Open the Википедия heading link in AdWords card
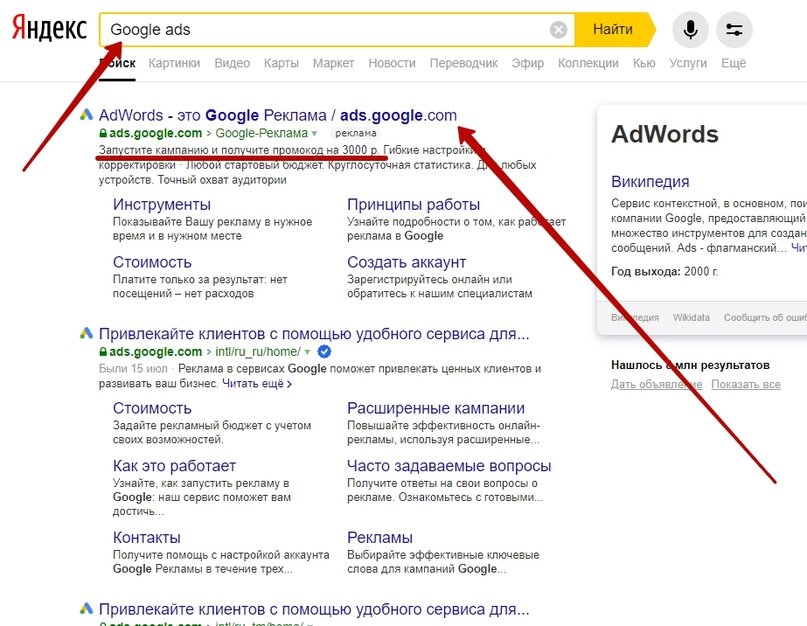The height and width of the screenshot is (626, 807). tap(650, 182)
